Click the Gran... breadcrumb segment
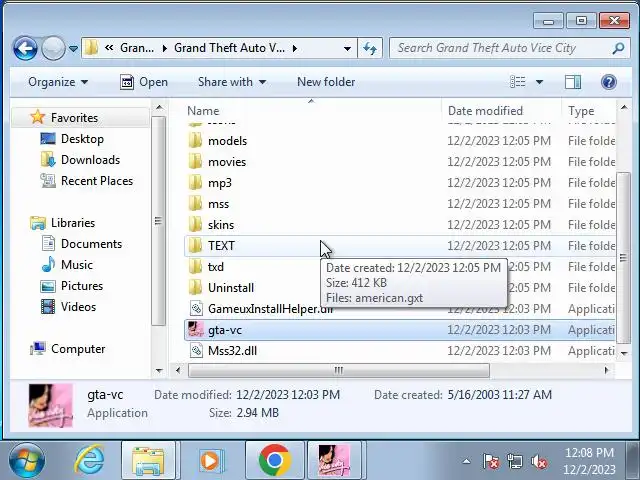The width and height of the screenshot is (640, 480). [137, 48]
